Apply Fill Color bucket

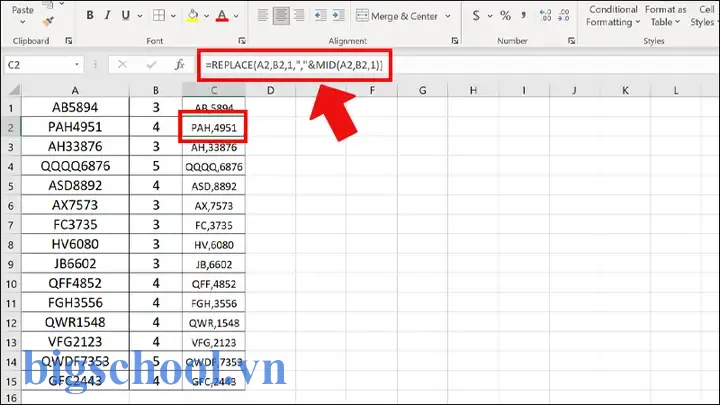tap(193, 16)
